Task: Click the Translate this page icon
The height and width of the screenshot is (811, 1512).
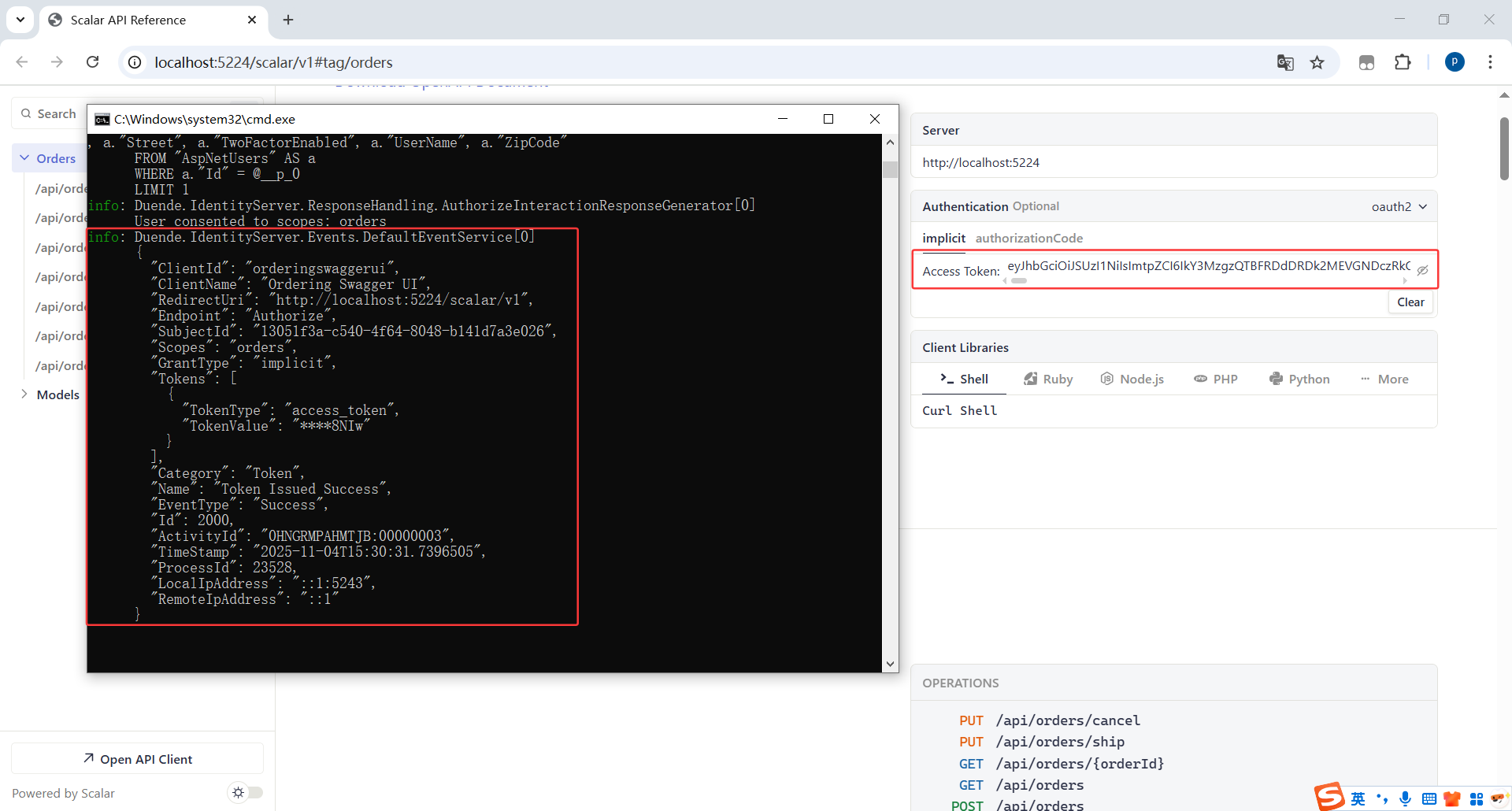Action: 1285,62
